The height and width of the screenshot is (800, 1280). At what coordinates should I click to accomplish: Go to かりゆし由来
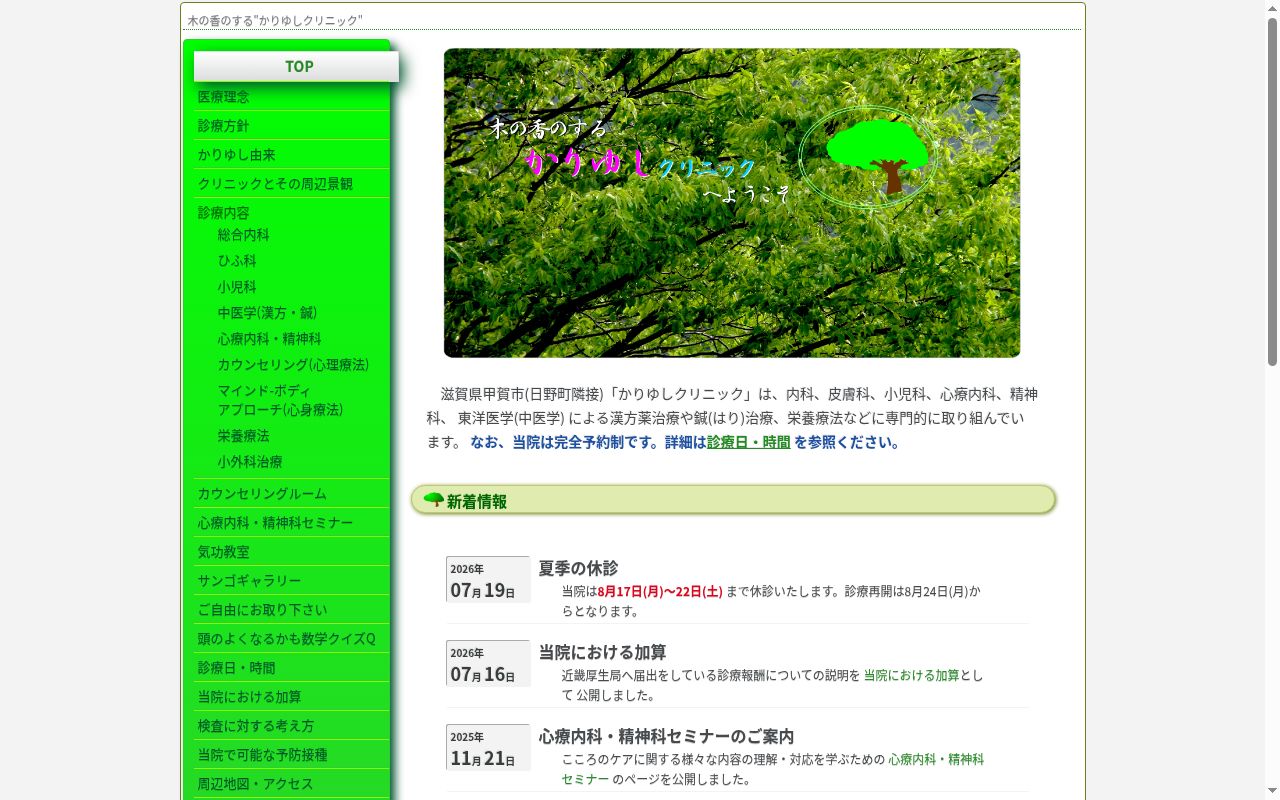[x=291, y=155]
